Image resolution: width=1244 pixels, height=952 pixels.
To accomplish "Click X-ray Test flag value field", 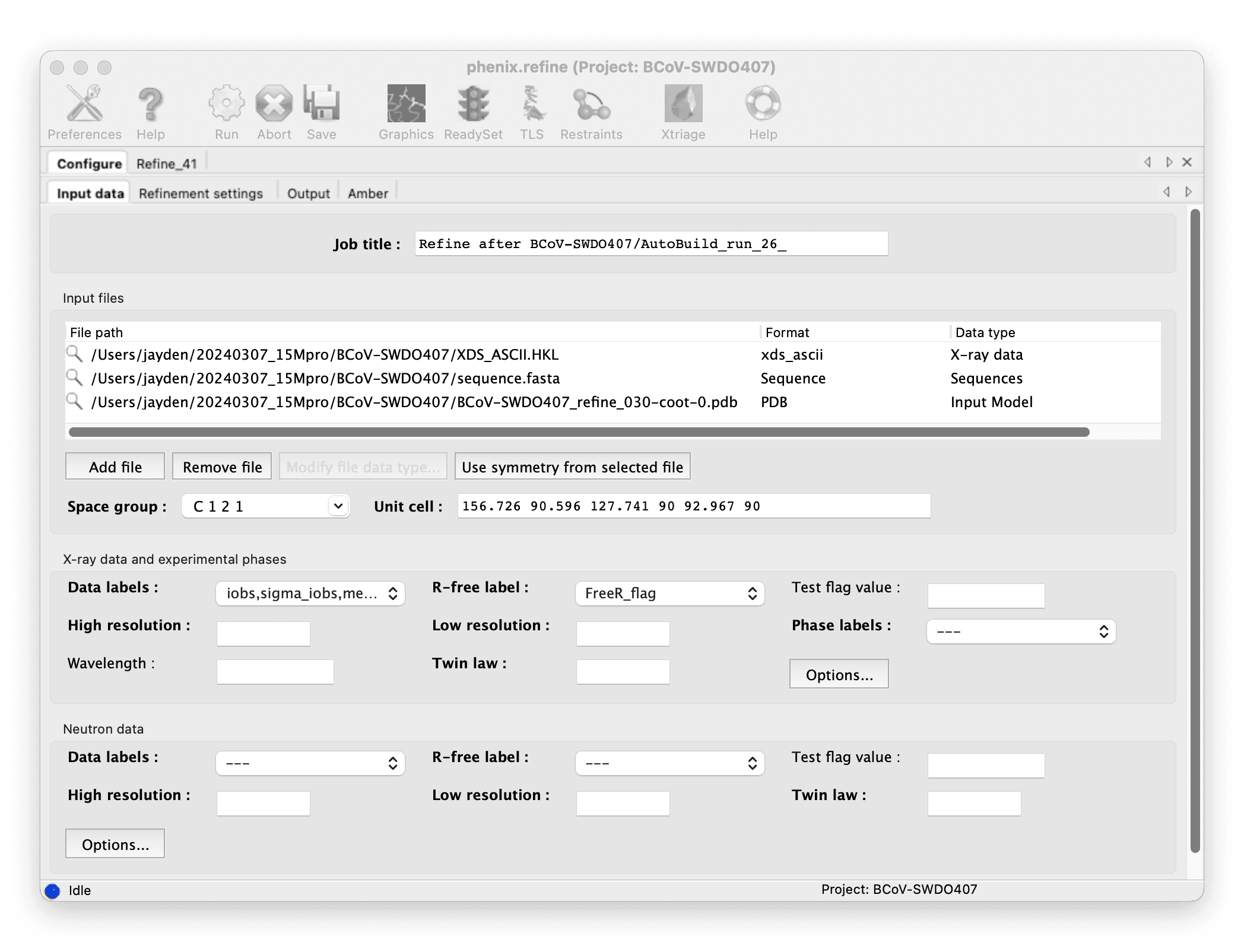I will 986,596.
